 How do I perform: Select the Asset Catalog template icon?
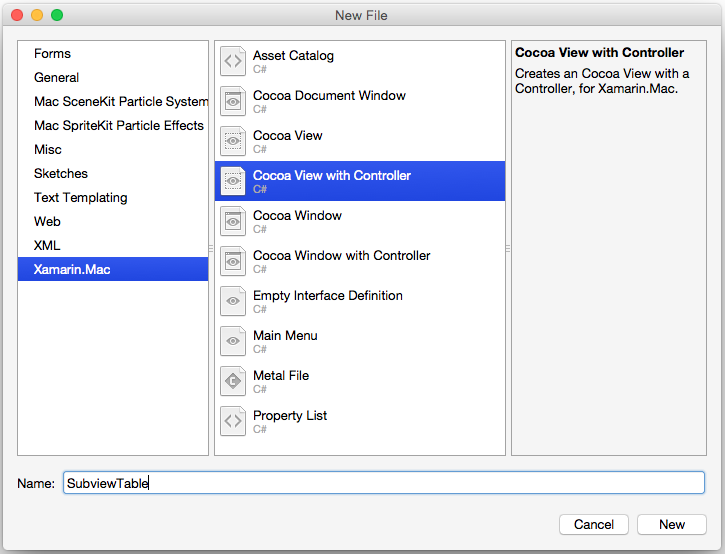(x=233, y=61)
